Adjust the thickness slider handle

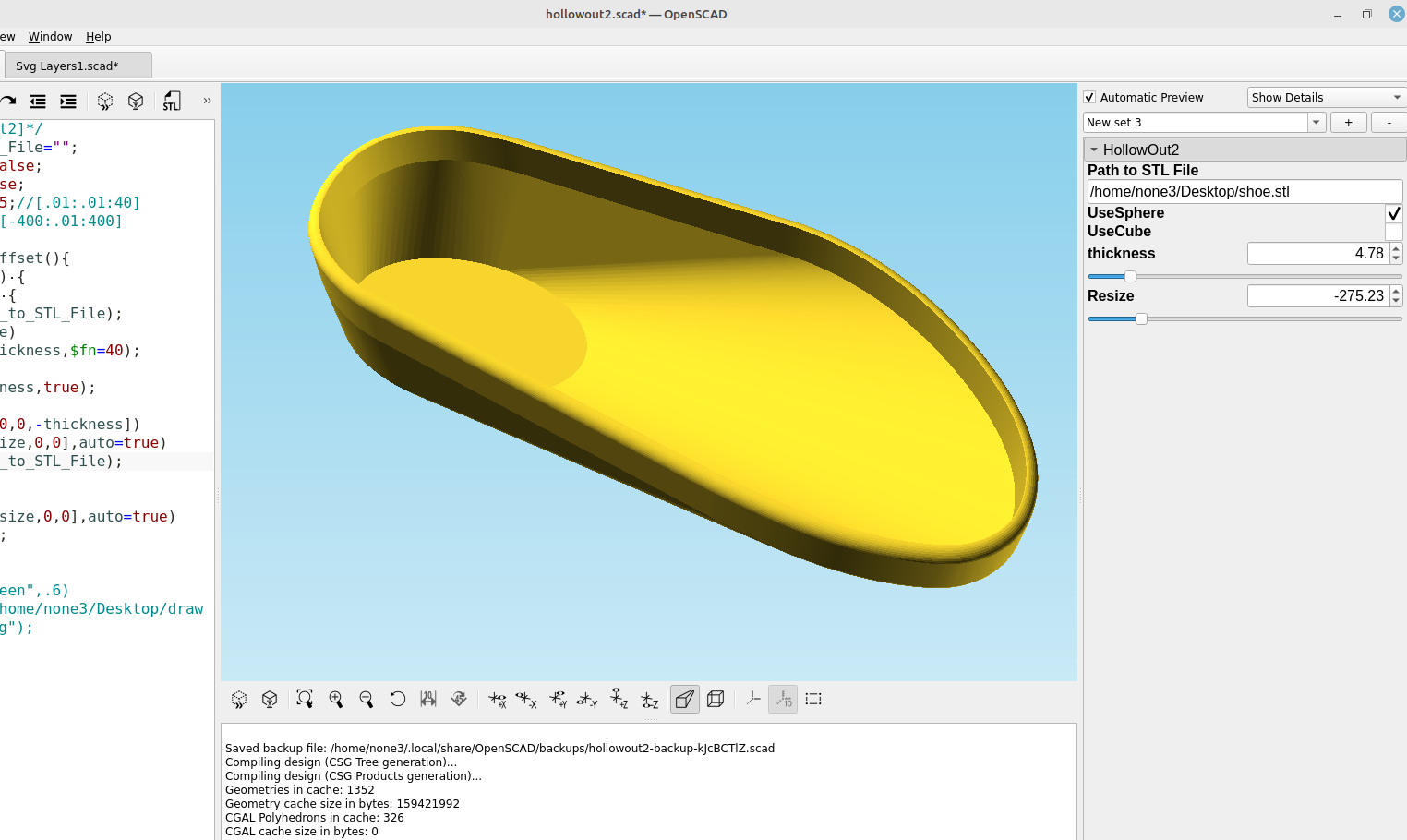point(1130,276)
